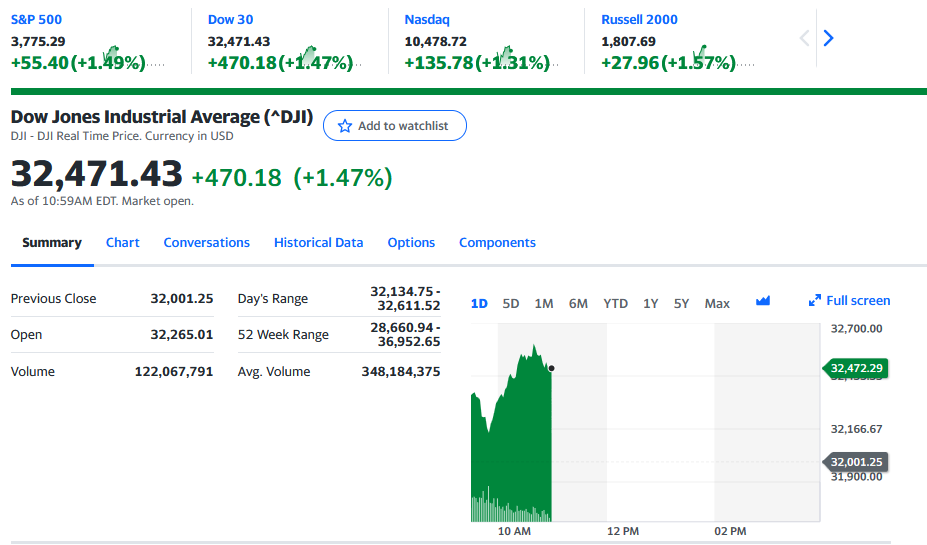Click the current price dot on the chart

coord(552,368)
